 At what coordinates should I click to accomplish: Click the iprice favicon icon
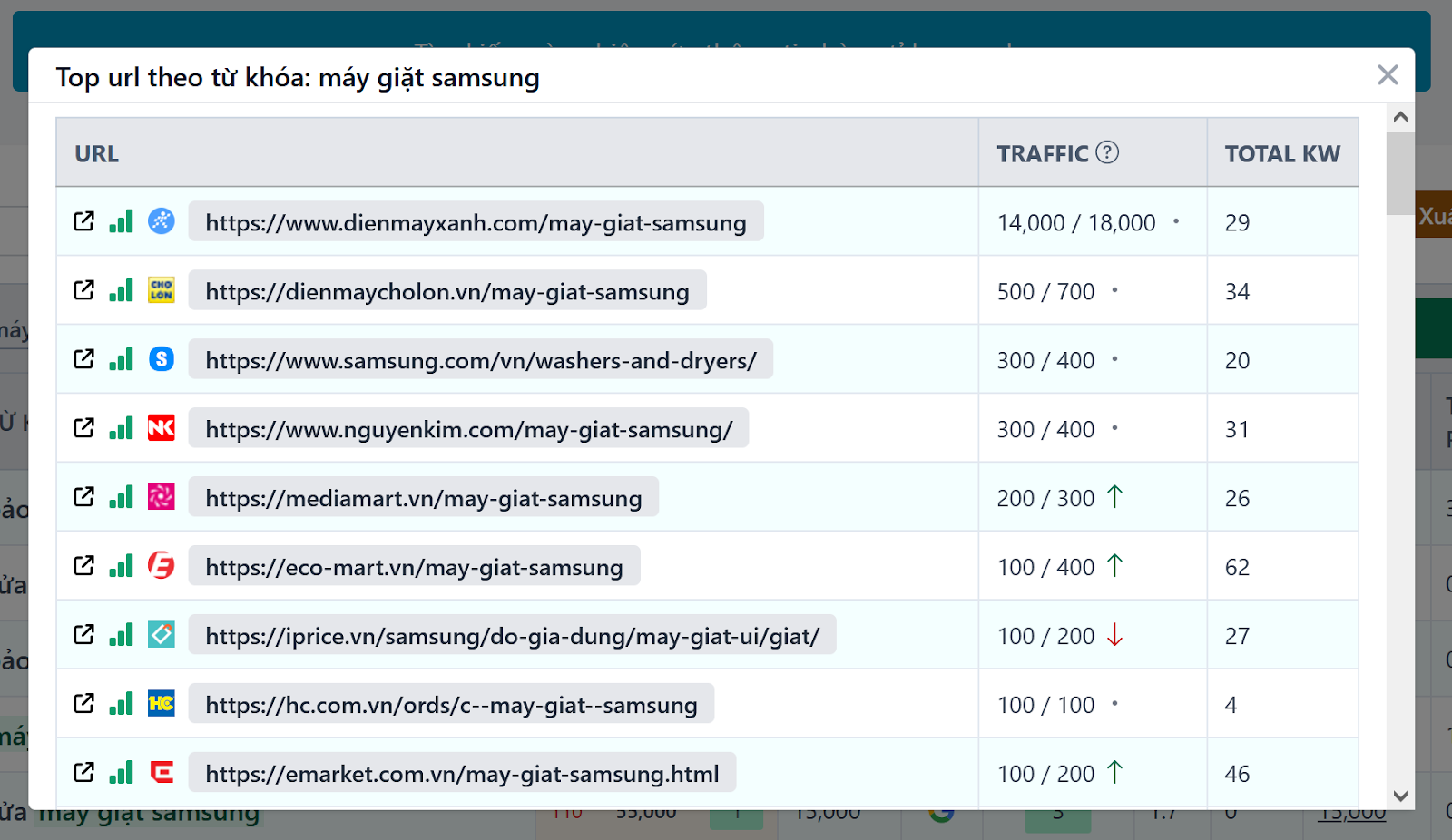(x=162, y=635)
